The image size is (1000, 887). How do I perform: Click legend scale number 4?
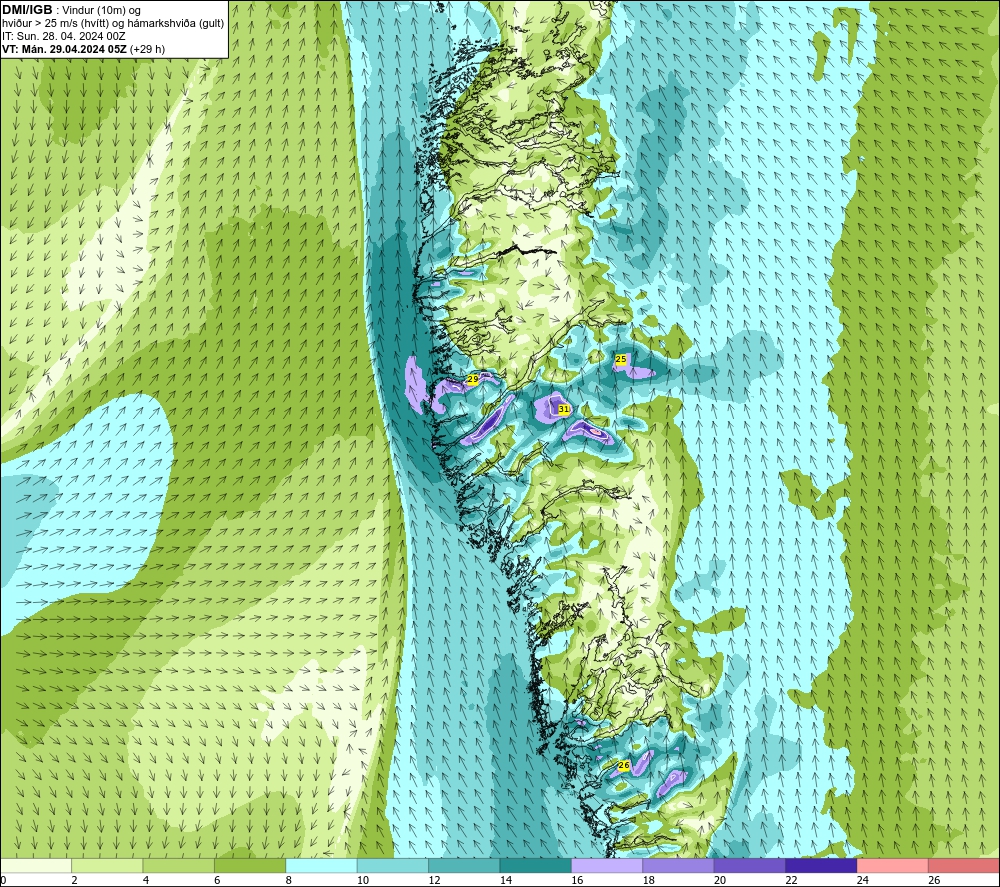[x=146, y=880]
